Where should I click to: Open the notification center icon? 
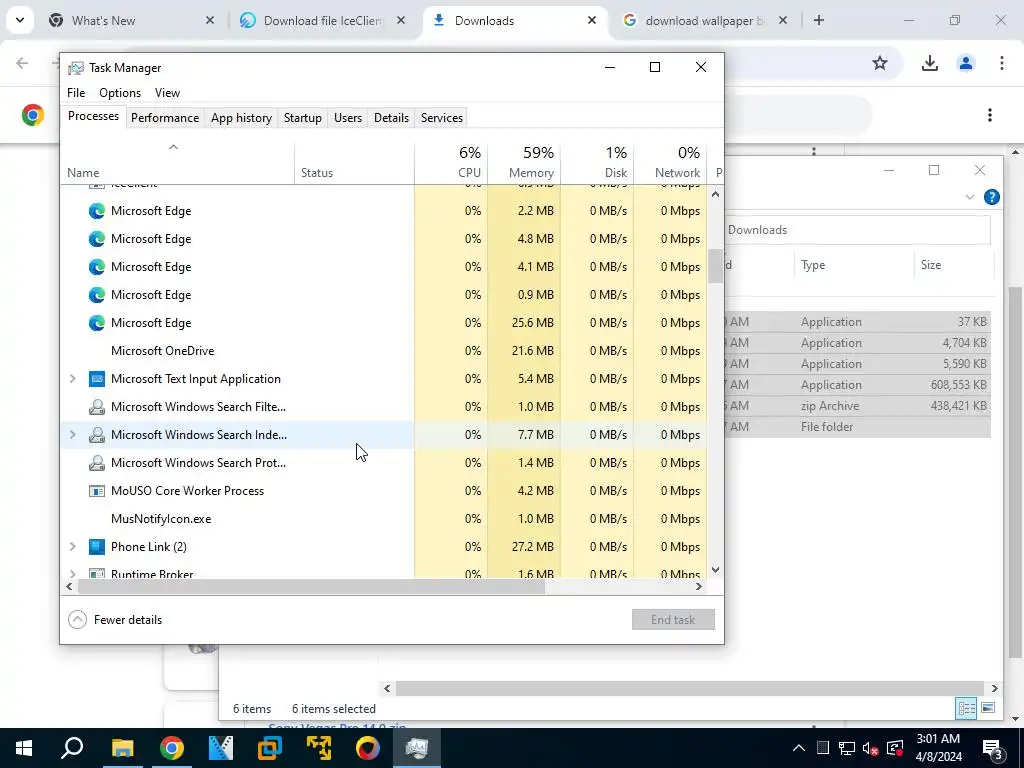[x=993, y=749]
